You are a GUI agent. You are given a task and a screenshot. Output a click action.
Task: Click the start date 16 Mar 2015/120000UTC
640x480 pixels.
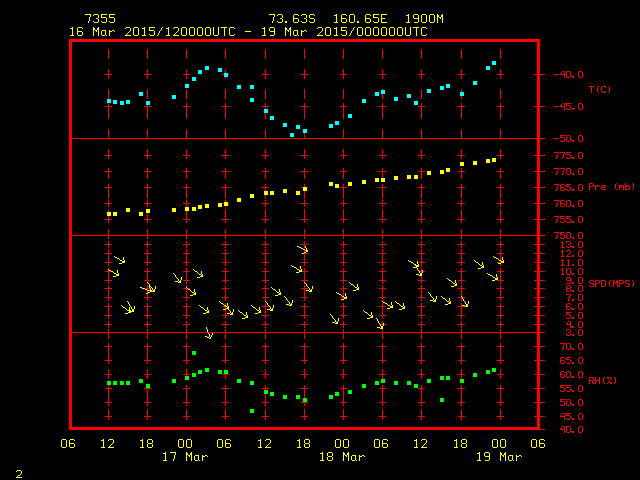tap(152, 32)
